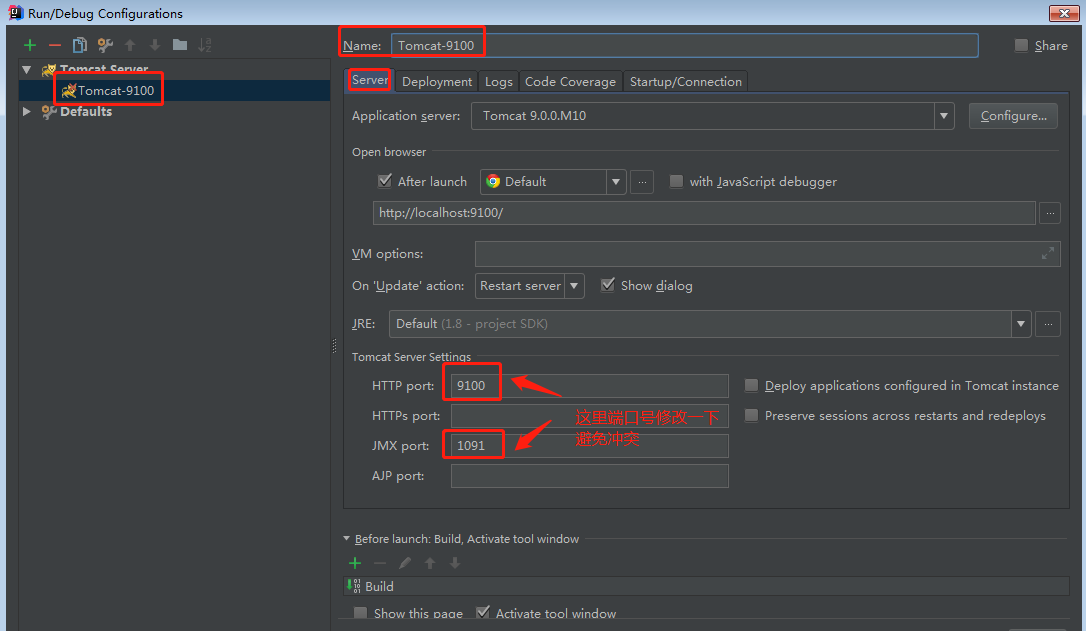The image size is (1086, 631).
Task: Create new folder in configurations toolbar
Action: coord(180,45)
